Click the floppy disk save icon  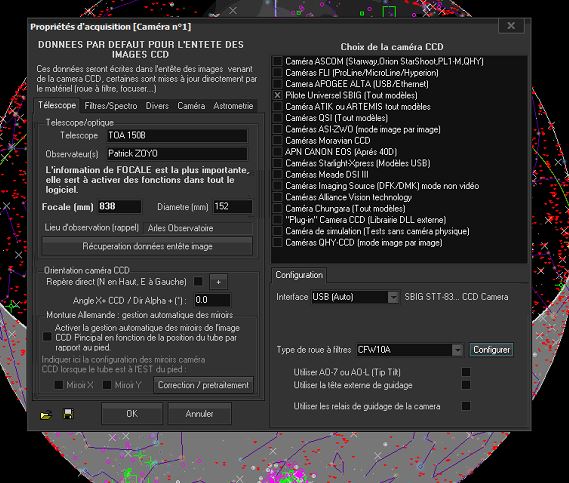(68, 414)
